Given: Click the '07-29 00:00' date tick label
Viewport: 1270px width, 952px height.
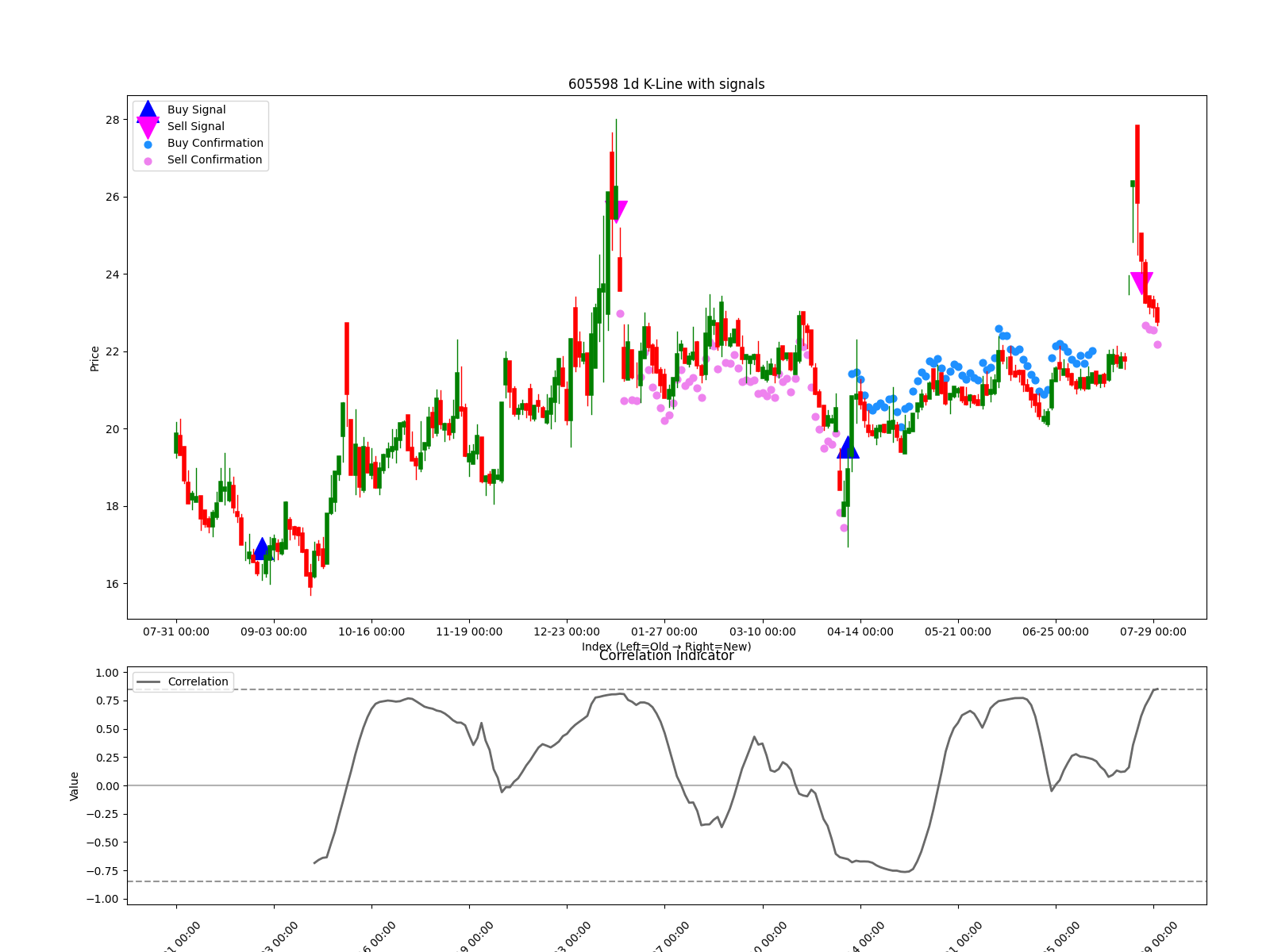Looking at the screenshot, I should click(x=1153, y=632).
